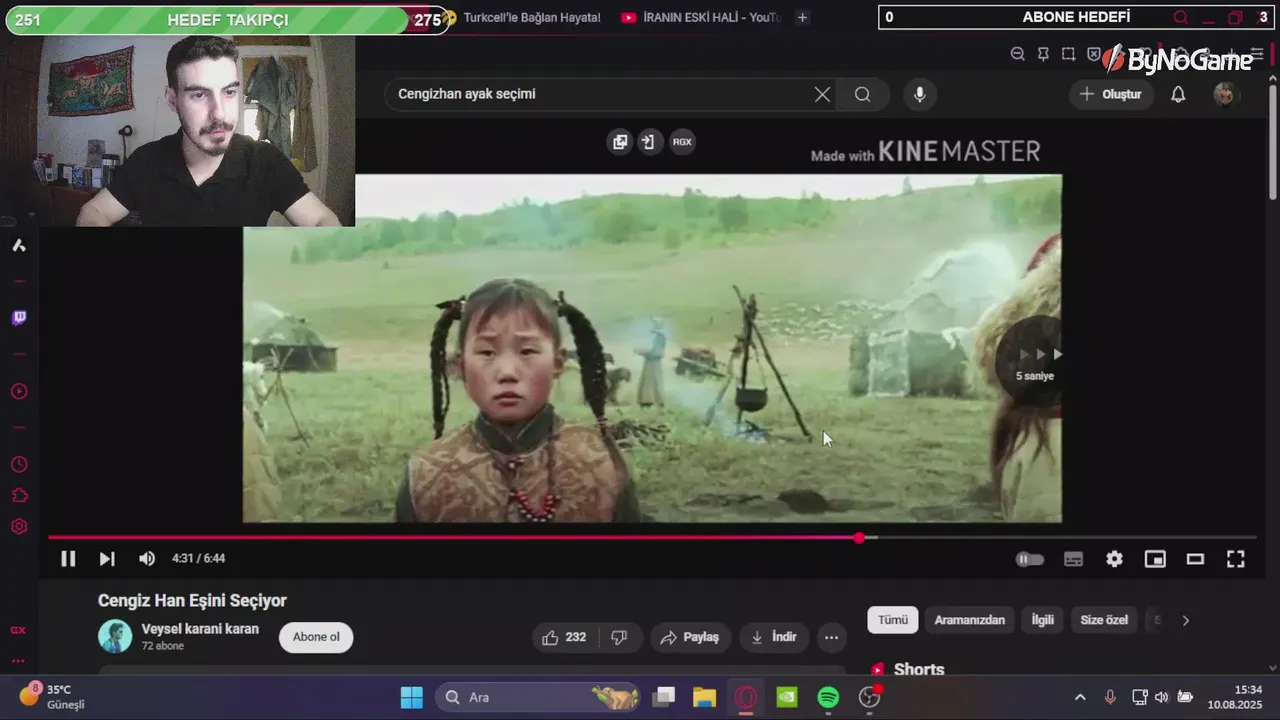Screen dimensions: 1280x720
Task: Open the sidebar player icon
Action: click(x=19, y=391)
